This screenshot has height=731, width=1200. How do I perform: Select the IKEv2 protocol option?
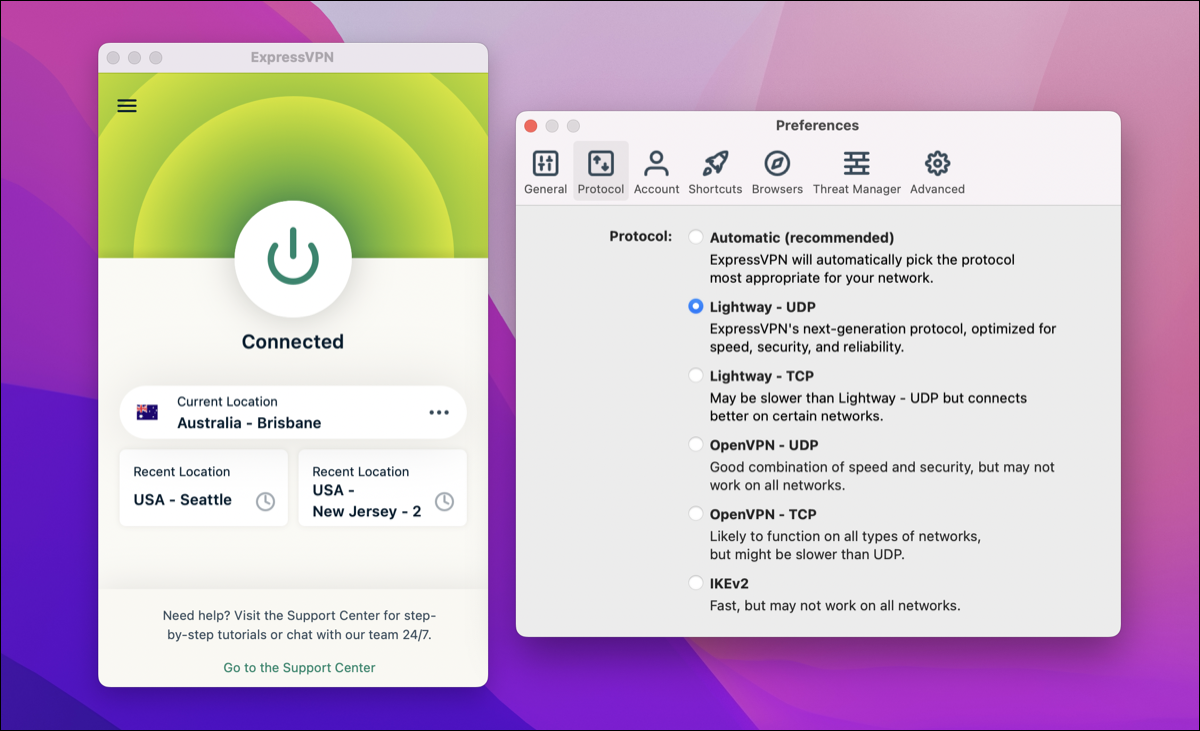pos(695,583)
